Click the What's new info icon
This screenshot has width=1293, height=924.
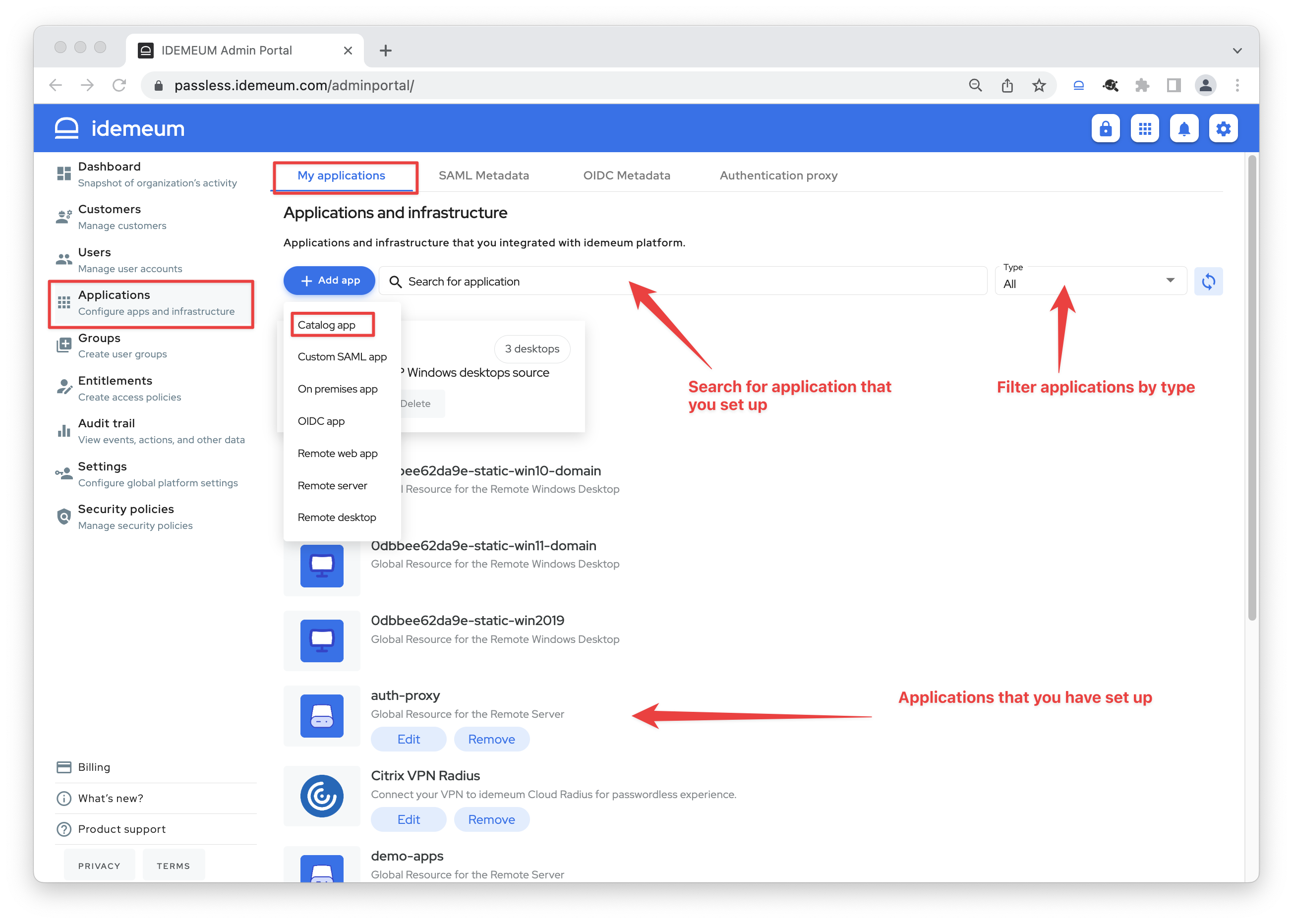(64, 798)
